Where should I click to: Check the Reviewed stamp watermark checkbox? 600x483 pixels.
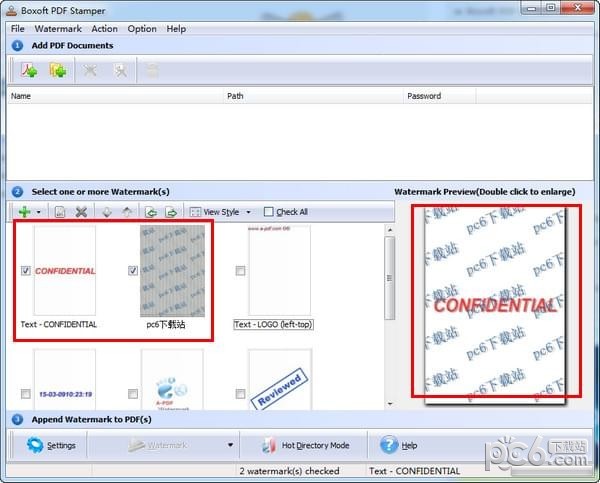coord(240,393)
